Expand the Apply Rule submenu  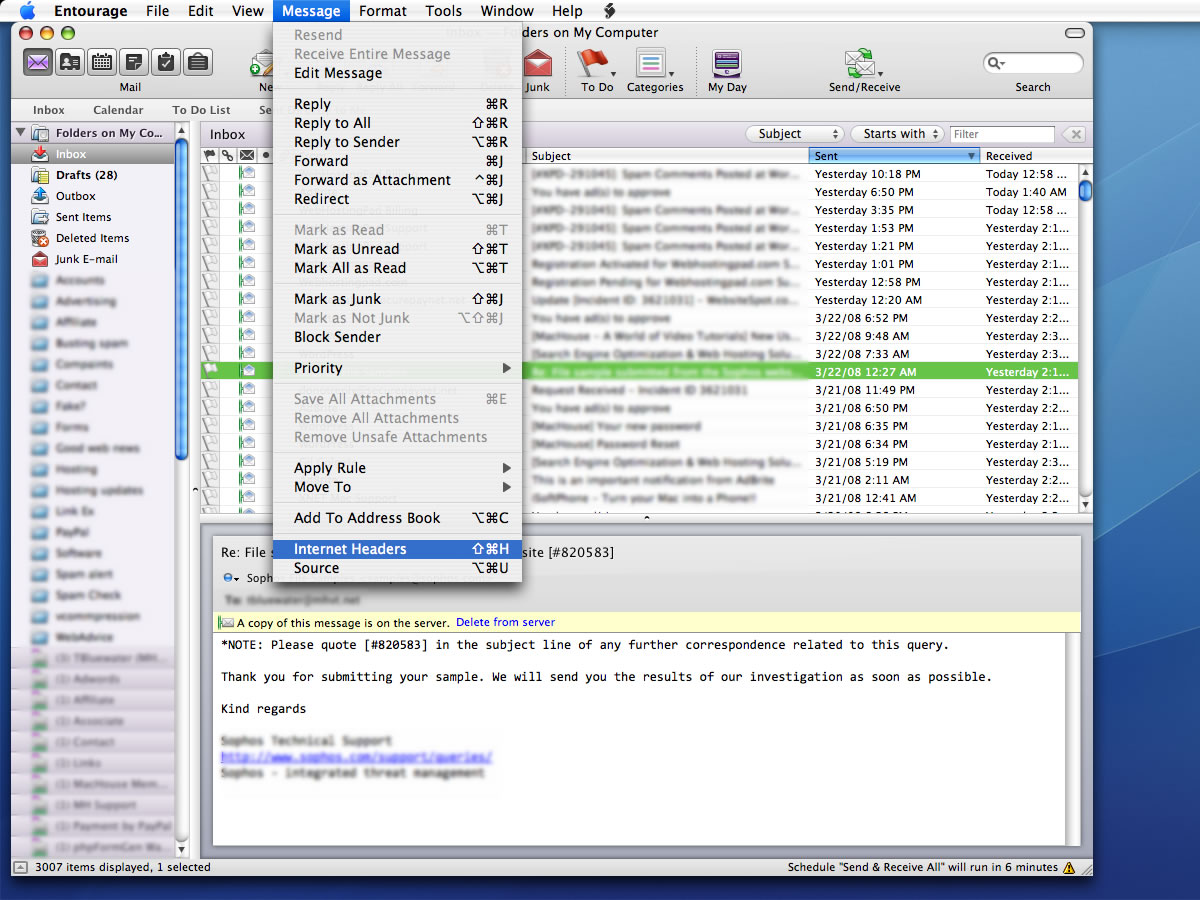click(397, 468)
